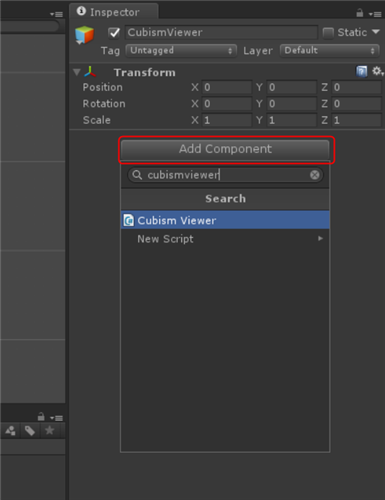Open the Inspector panel options menu icon
This screenshot has height=500, width=385.
375,14
